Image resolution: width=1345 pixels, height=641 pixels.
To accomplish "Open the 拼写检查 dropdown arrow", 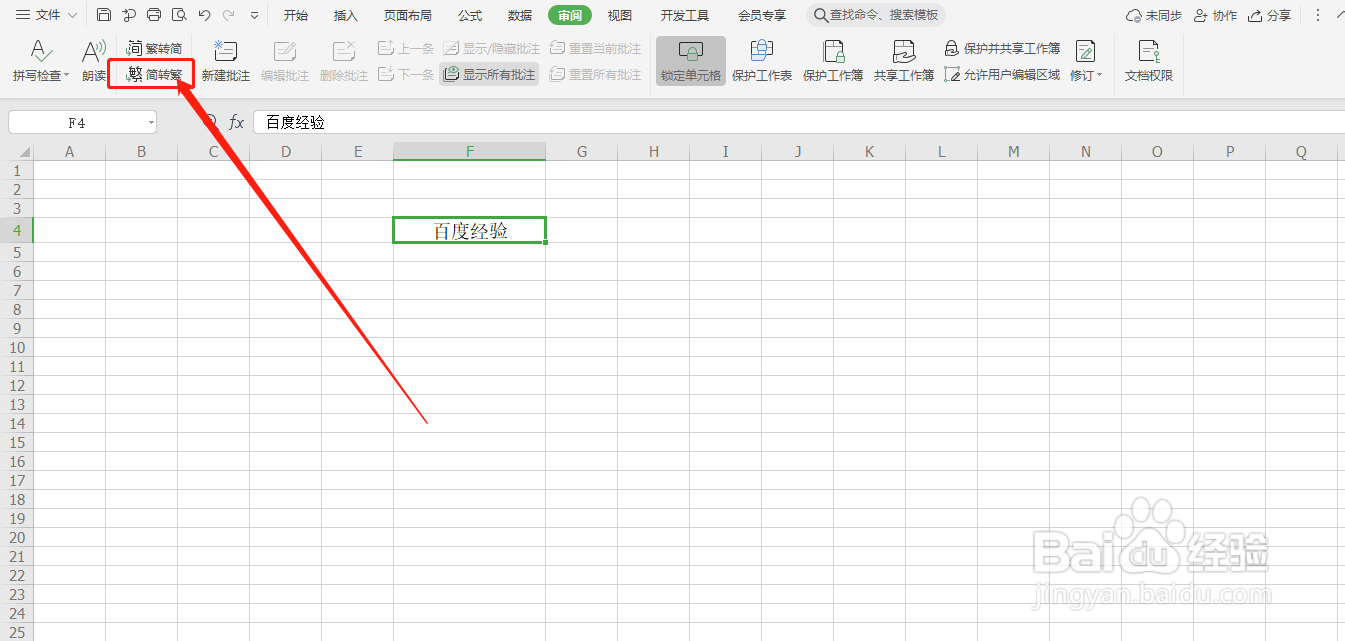I will point(67,76).
